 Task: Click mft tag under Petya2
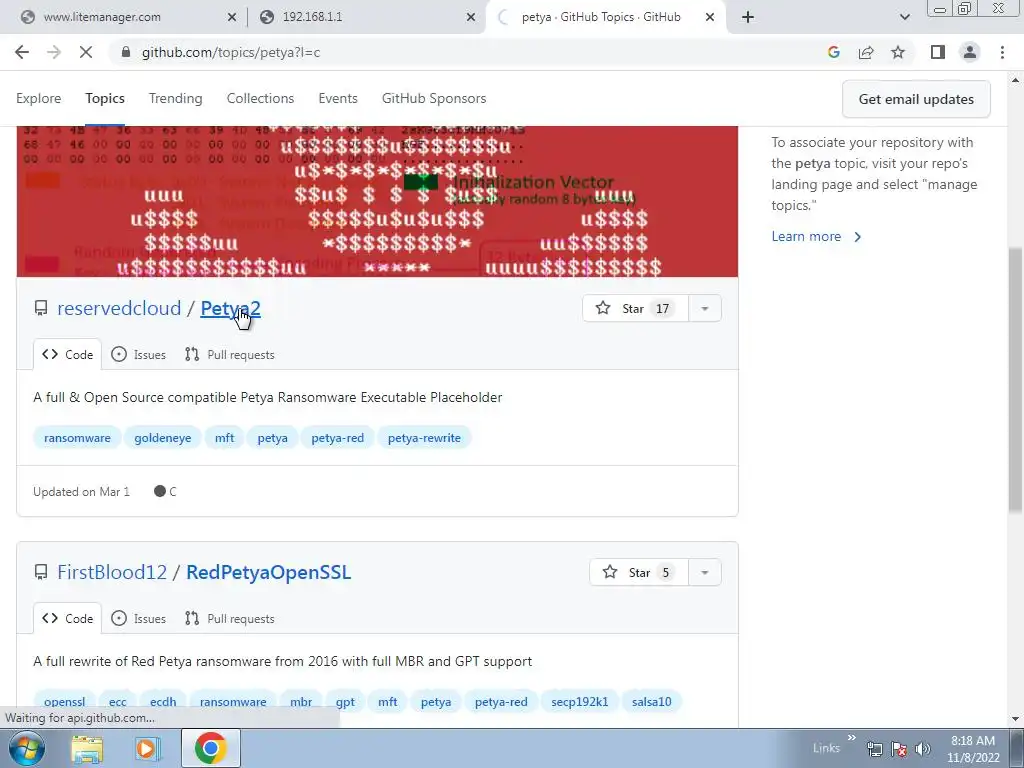pos(224,438)
